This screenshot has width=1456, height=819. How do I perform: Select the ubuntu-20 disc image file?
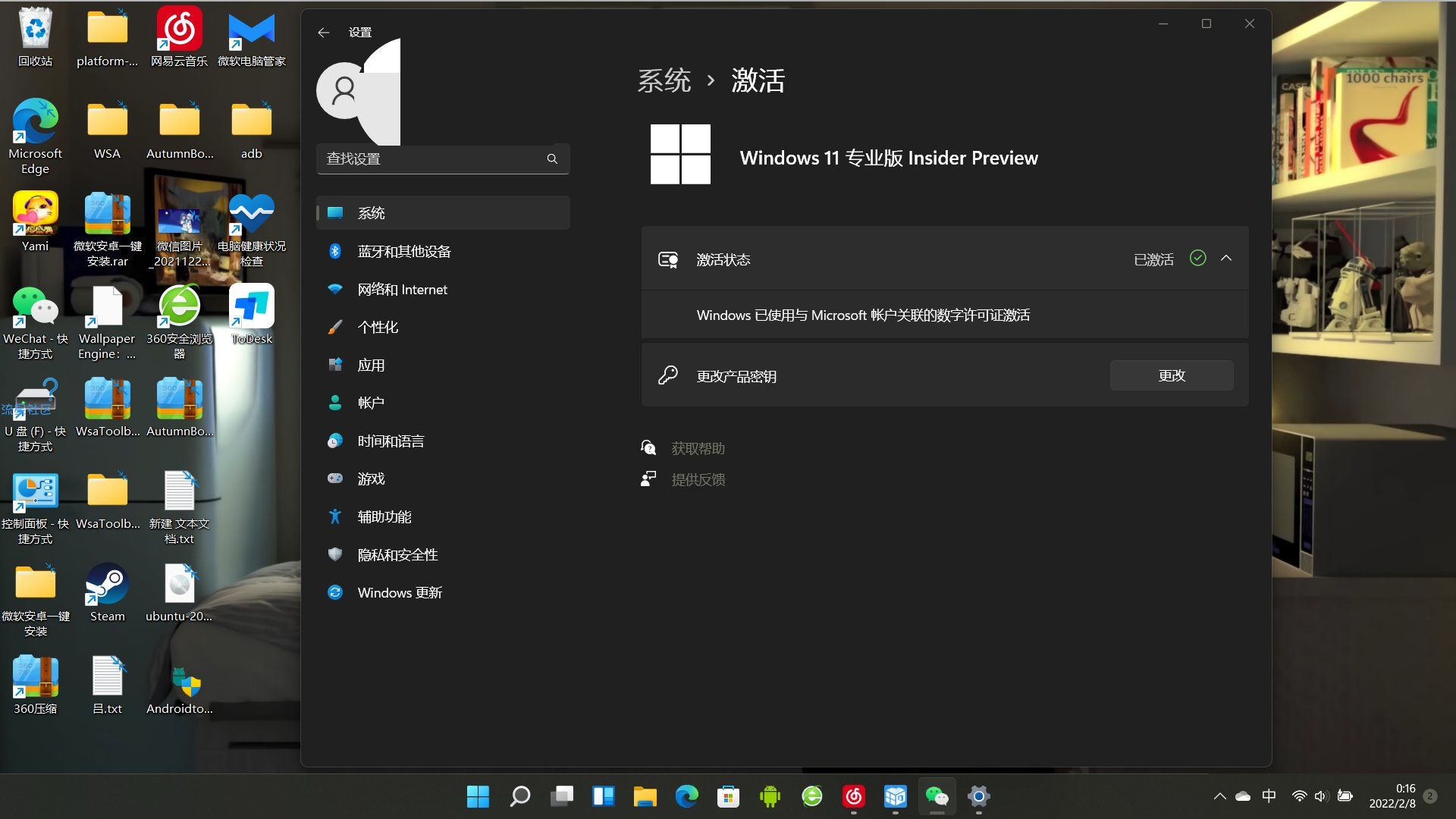coord(180,591)
